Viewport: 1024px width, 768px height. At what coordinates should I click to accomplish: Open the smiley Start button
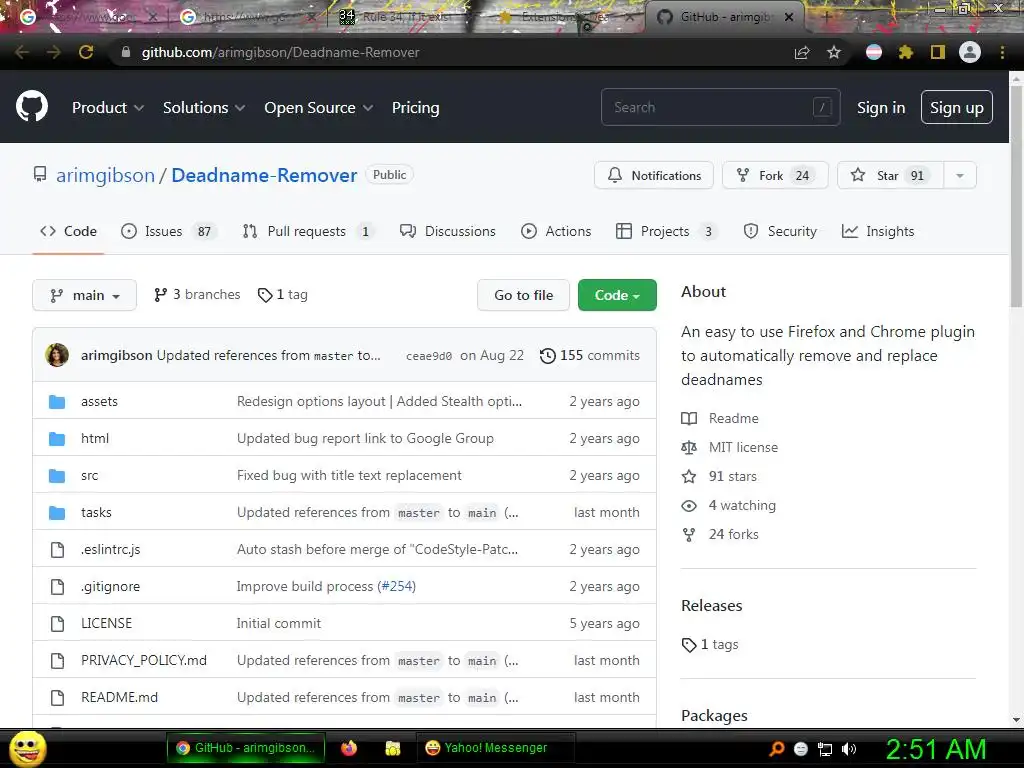28,748
